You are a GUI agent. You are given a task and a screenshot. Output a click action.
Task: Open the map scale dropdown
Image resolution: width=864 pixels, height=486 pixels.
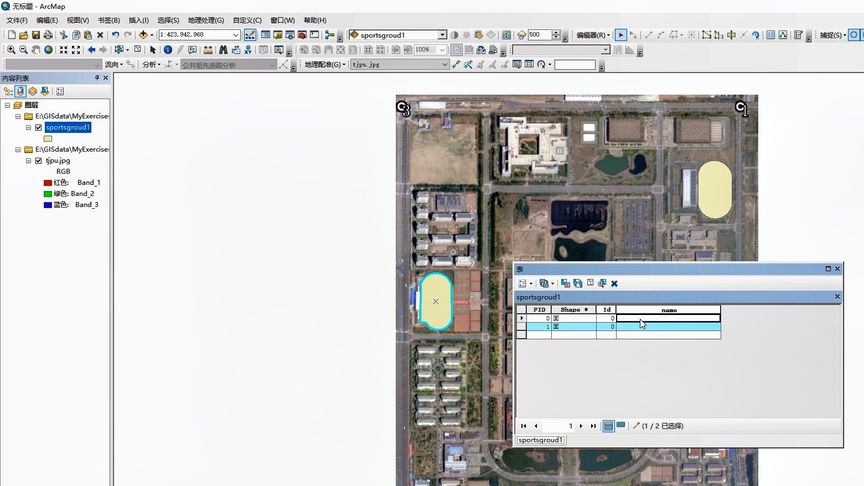pos(236,35)
